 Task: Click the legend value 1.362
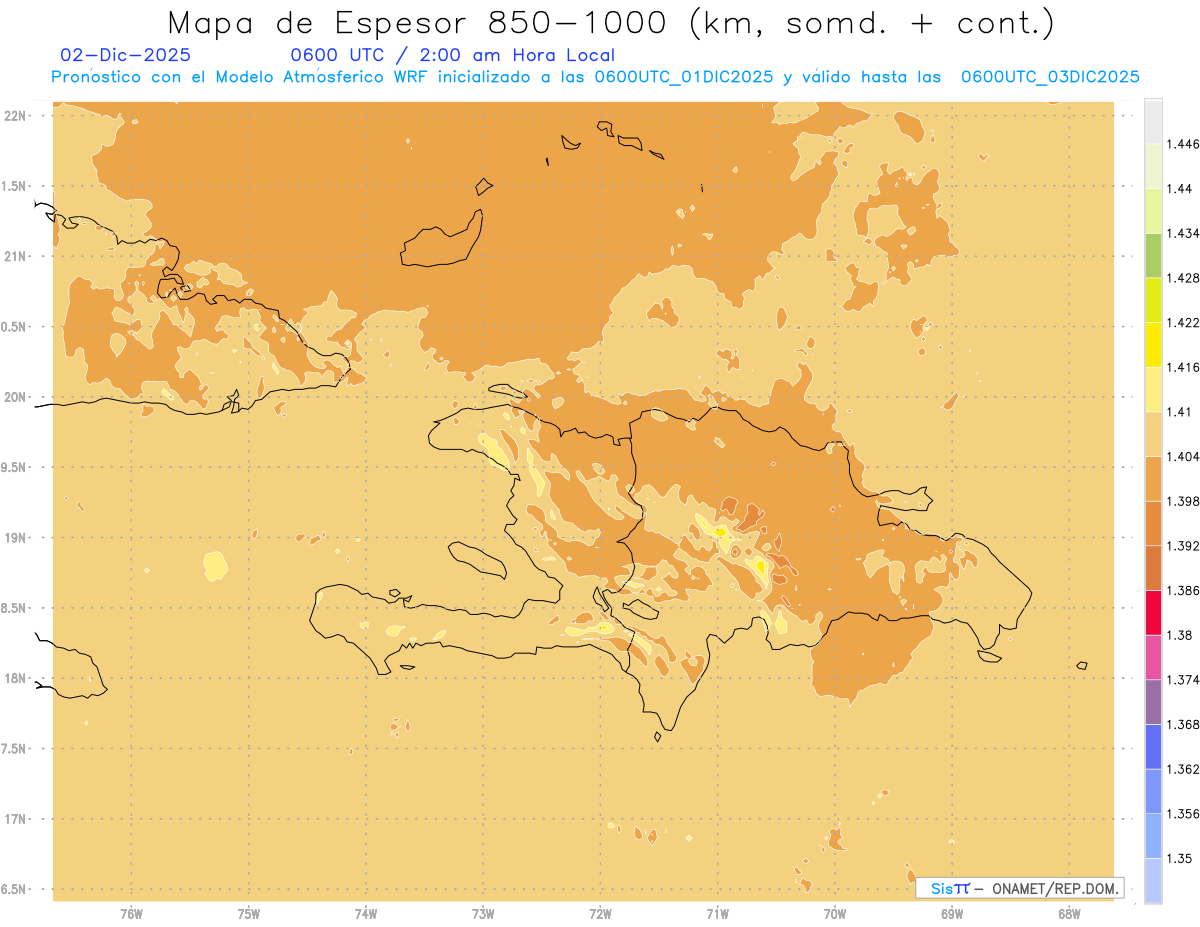pos(1182,769)
